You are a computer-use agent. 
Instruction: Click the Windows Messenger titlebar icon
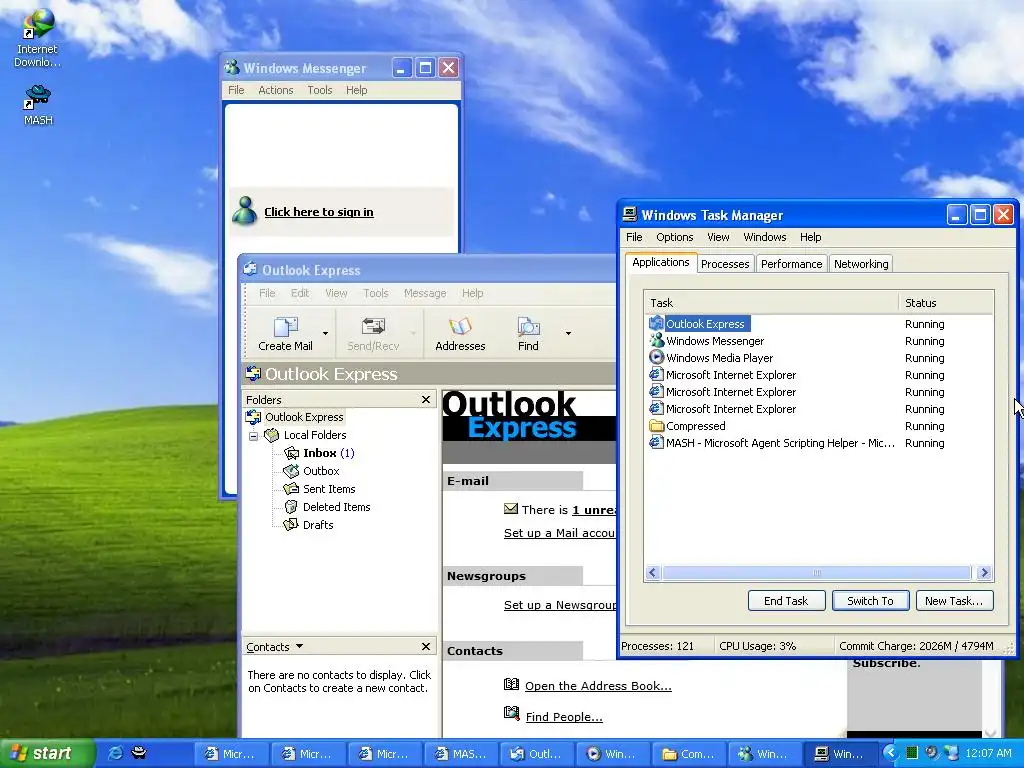click(232, 67)
